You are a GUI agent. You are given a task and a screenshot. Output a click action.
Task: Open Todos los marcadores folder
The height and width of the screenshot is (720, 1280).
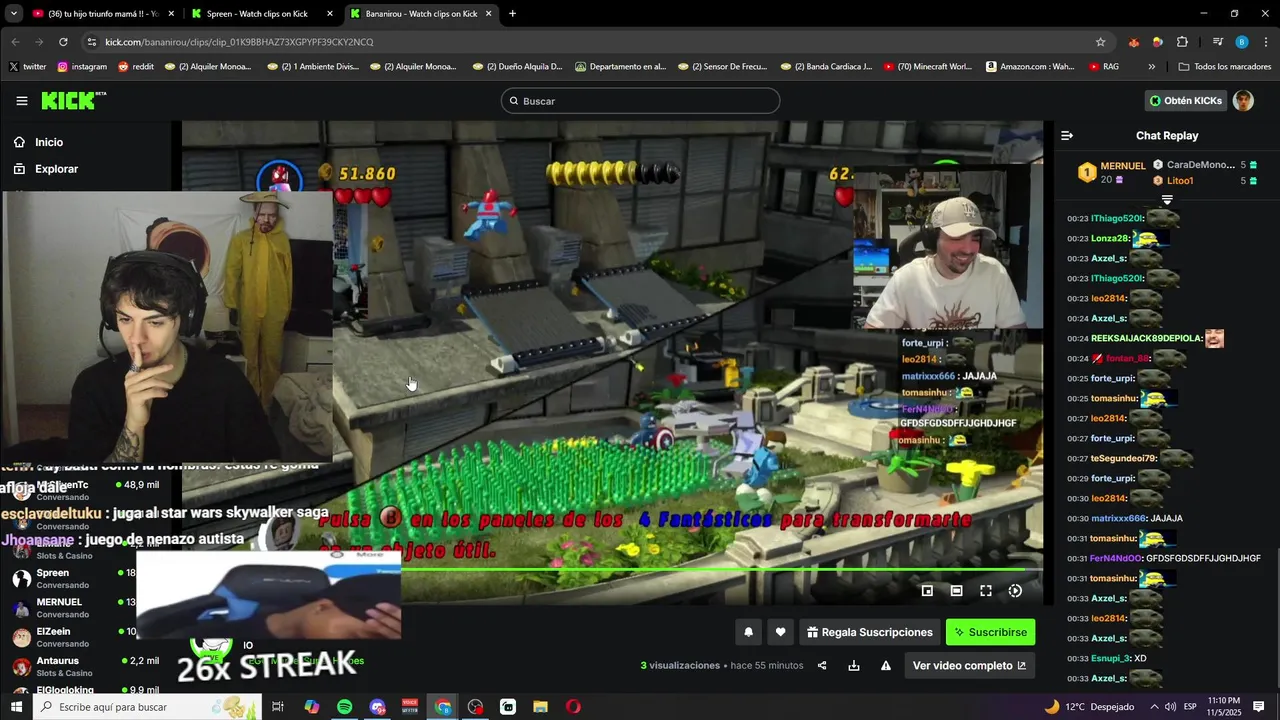(x=1225, y=67)
